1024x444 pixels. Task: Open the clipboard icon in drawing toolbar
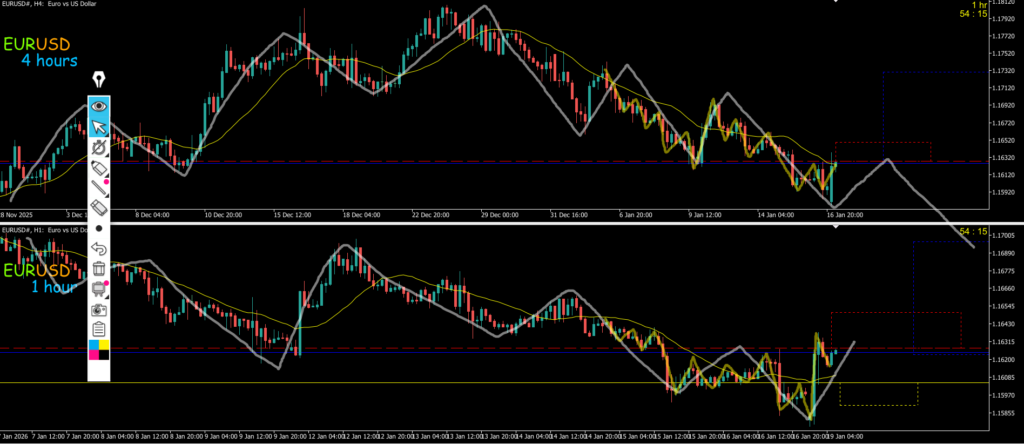tap(99, 329)
